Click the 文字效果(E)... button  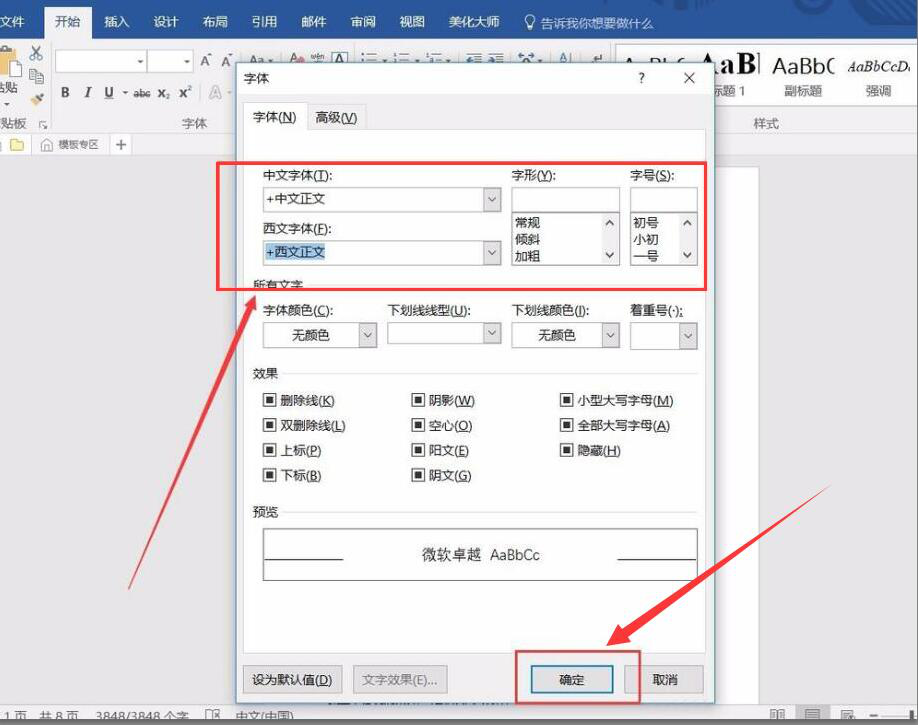point(400,679)
